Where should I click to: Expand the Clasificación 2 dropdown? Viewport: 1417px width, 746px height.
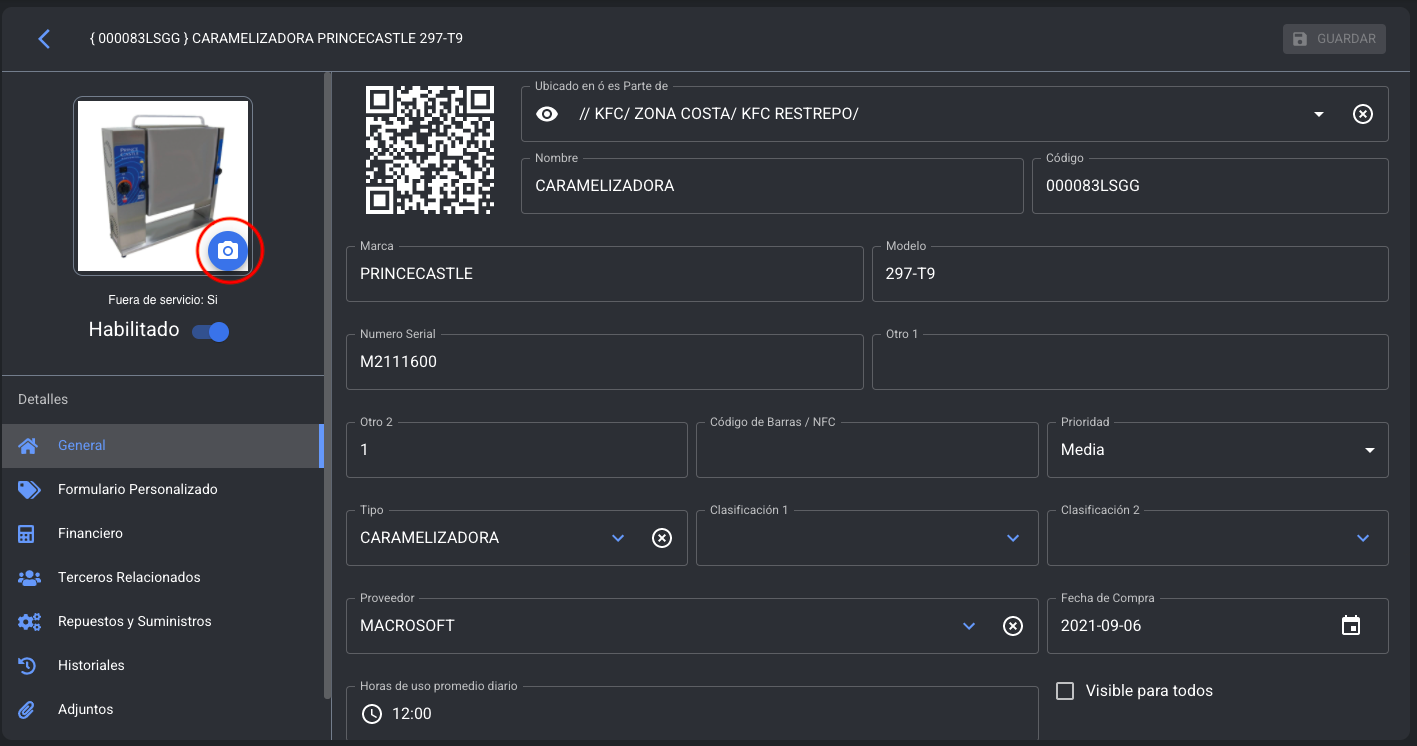(x=1362, y=538)
